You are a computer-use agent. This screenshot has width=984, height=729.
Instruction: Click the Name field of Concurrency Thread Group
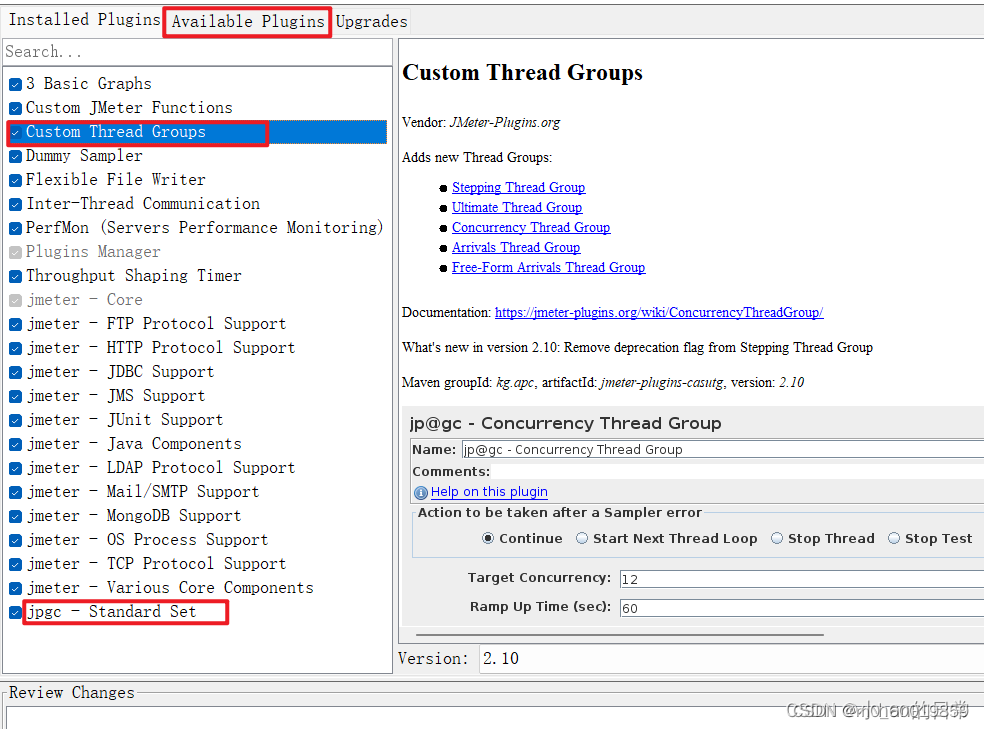[x=722, y=450]
